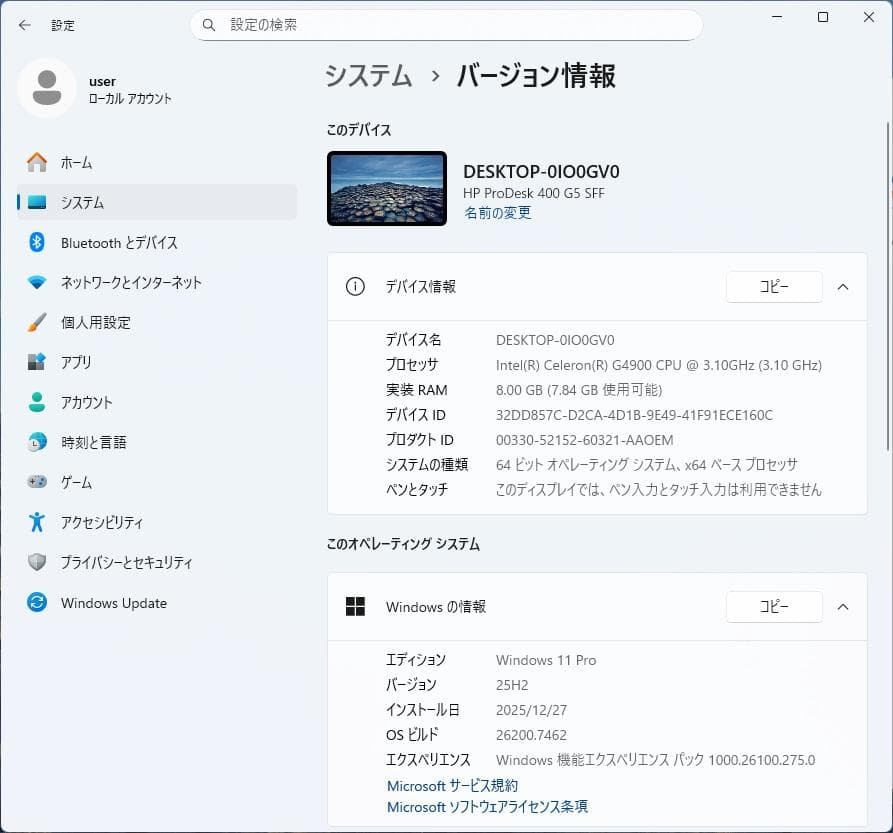This screenshot has height=833, width=893.
Task: Copy the device information details
Action: (774, 287)
